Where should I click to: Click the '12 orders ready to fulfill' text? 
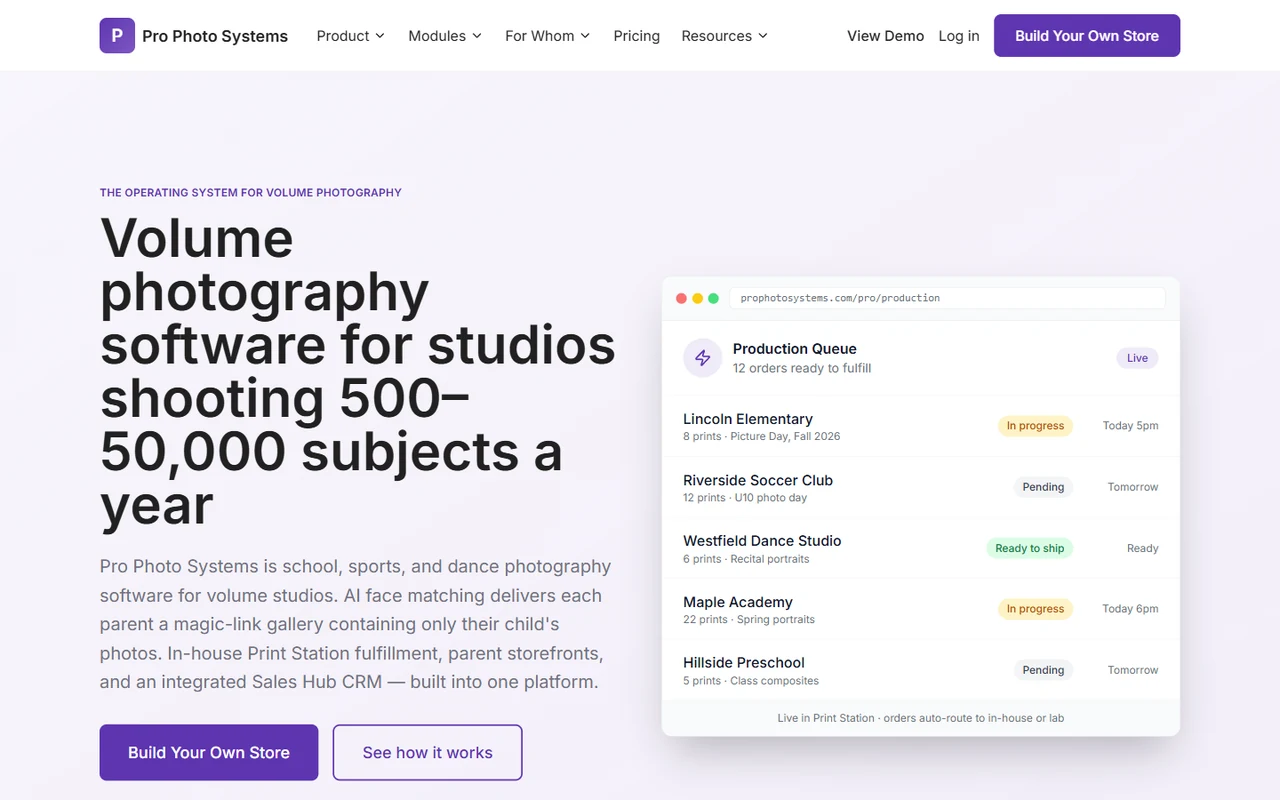802,368
